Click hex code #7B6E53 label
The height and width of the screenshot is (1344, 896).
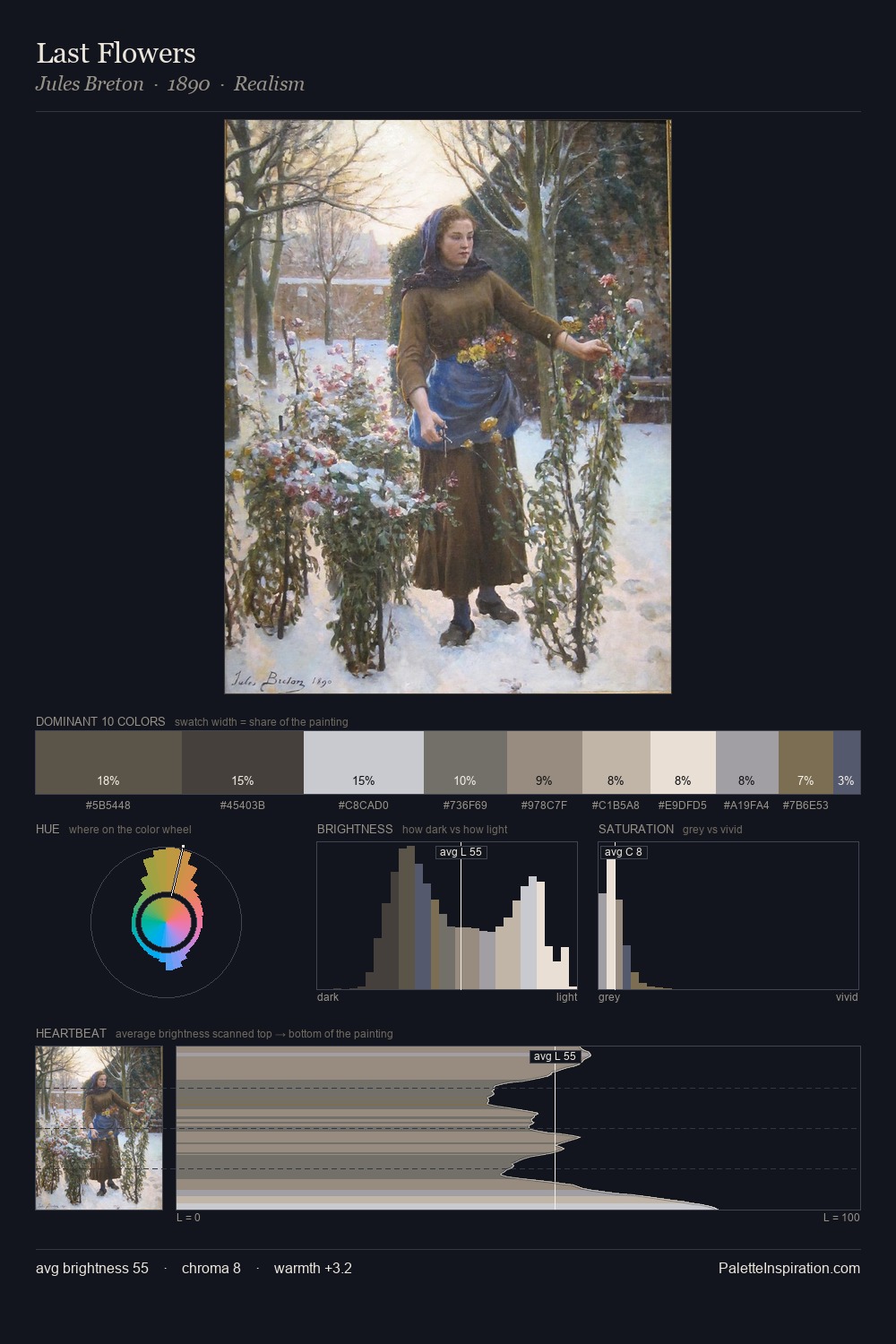click(x=806, y=806)
